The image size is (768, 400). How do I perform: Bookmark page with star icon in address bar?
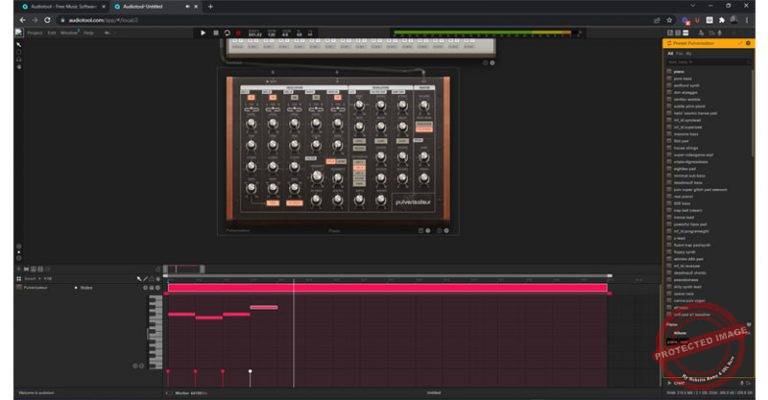(668, 19)
